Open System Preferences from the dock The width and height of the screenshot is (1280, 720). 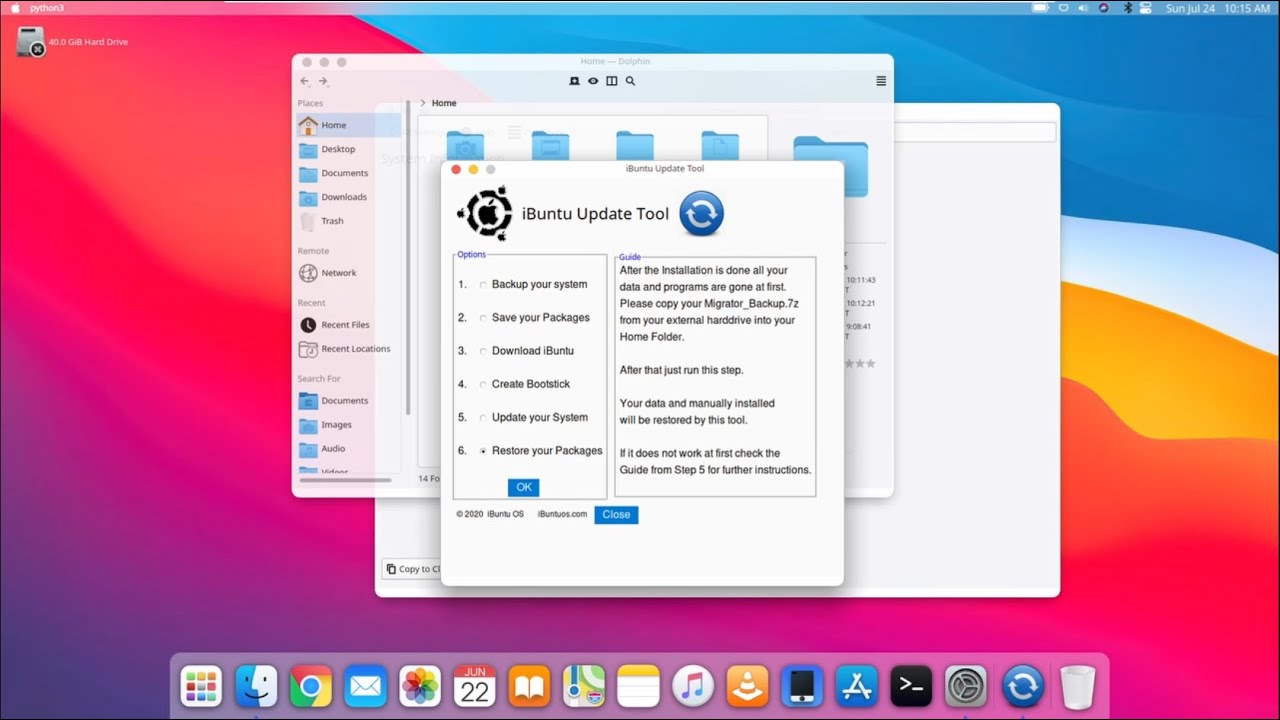(966, 686)
